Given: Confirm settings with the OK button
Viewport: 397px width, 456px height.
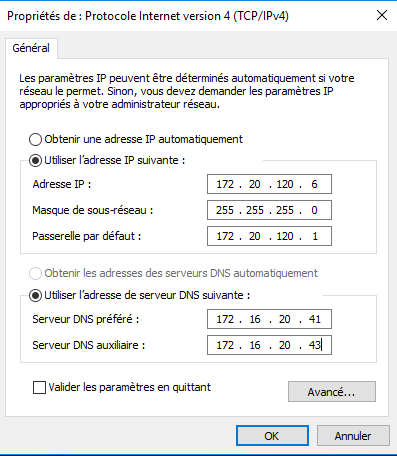Looking at the screenshot, I should click(272, 436).
